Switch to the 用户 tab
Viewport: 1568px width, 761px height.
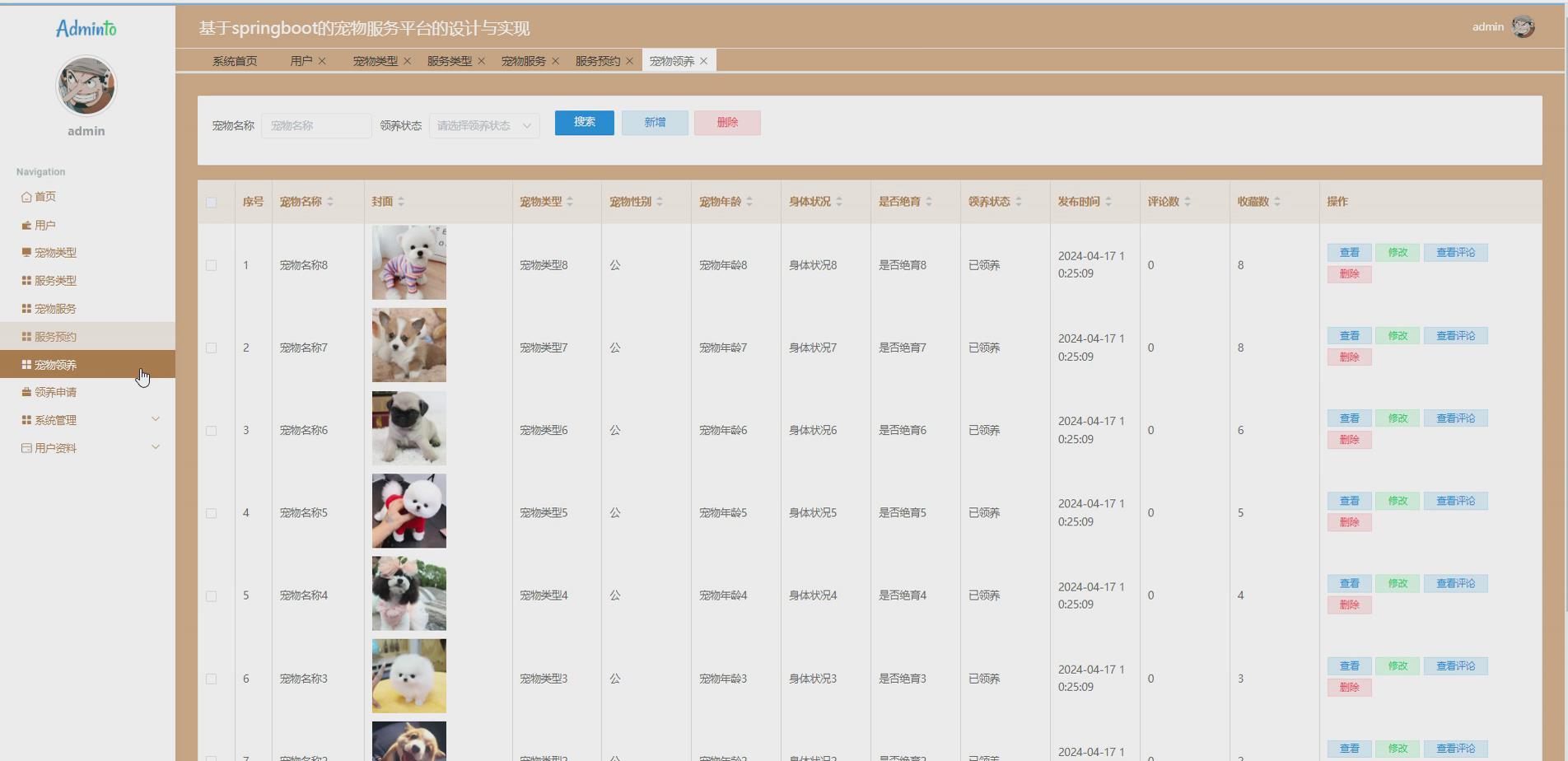[x=301, y=61]
